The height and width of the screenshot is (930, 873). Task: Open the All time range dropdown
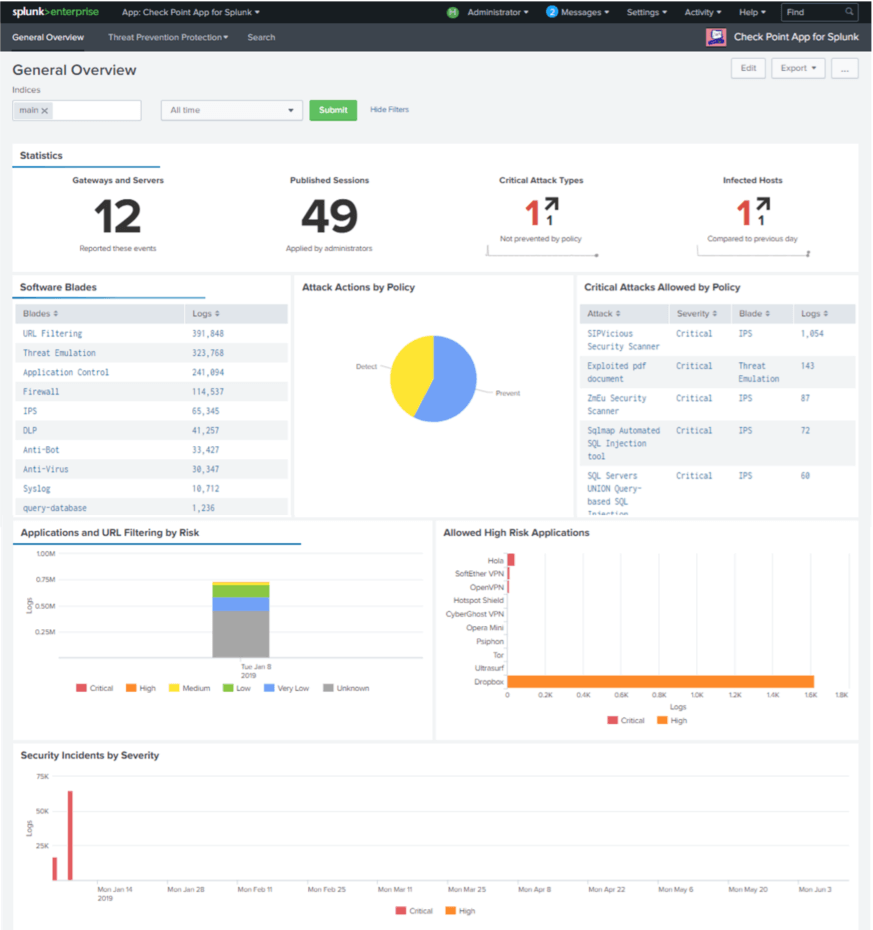point(232,110)
